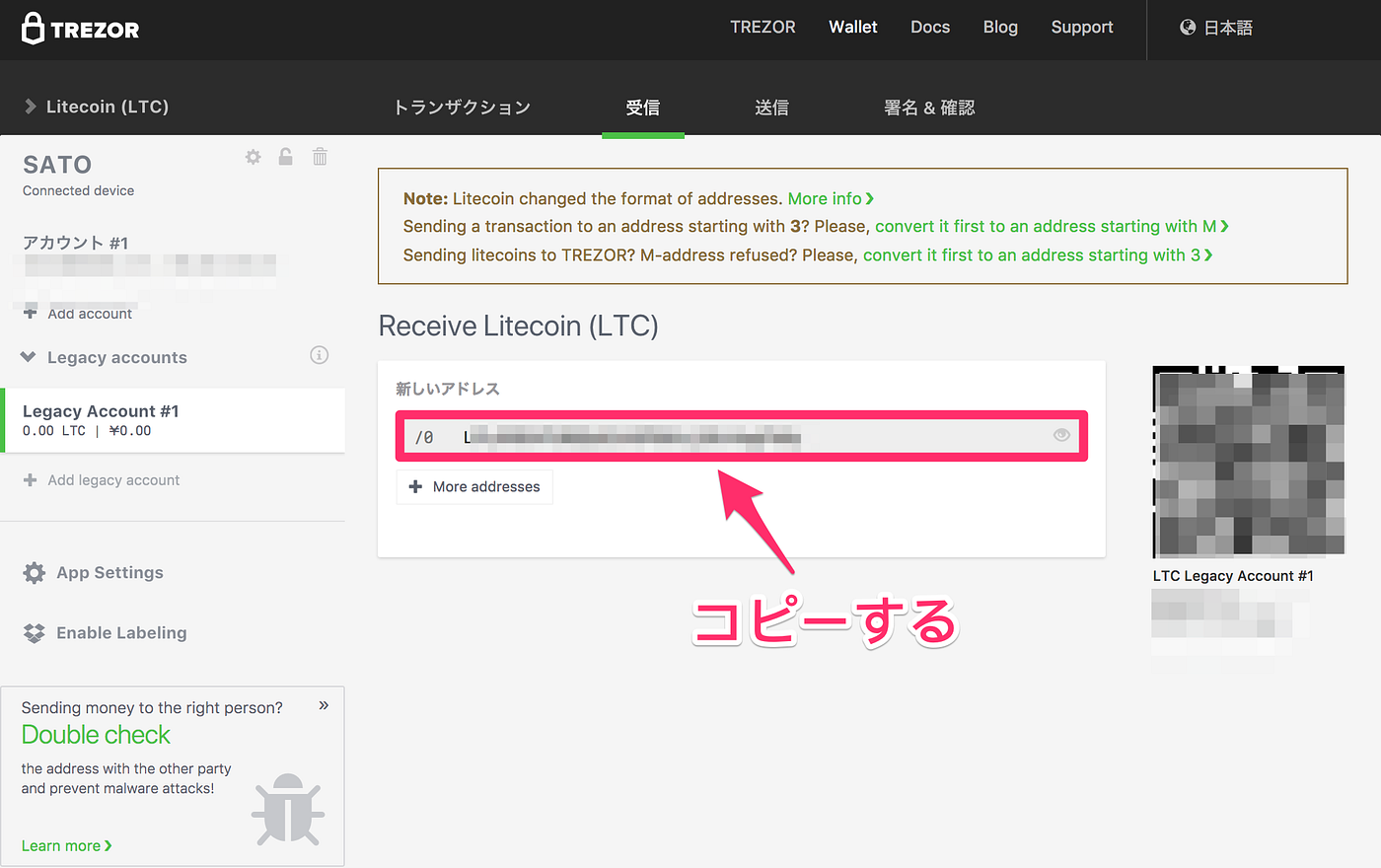
Task: Select アカウント #1 in sidebar
Action: tap(75, 243)
